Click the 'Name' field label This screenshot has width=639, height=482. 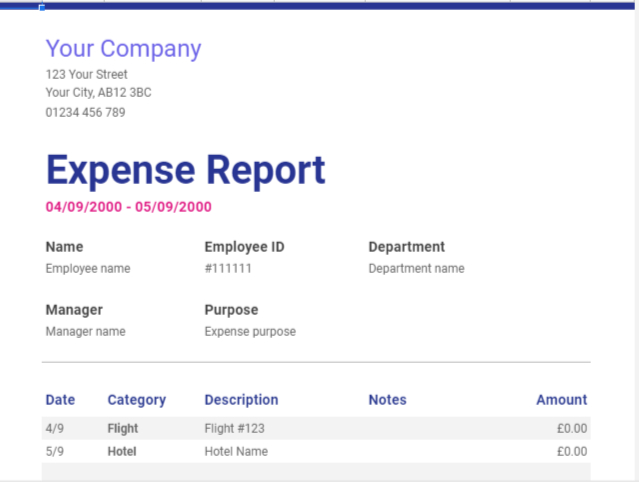(64, 247)
